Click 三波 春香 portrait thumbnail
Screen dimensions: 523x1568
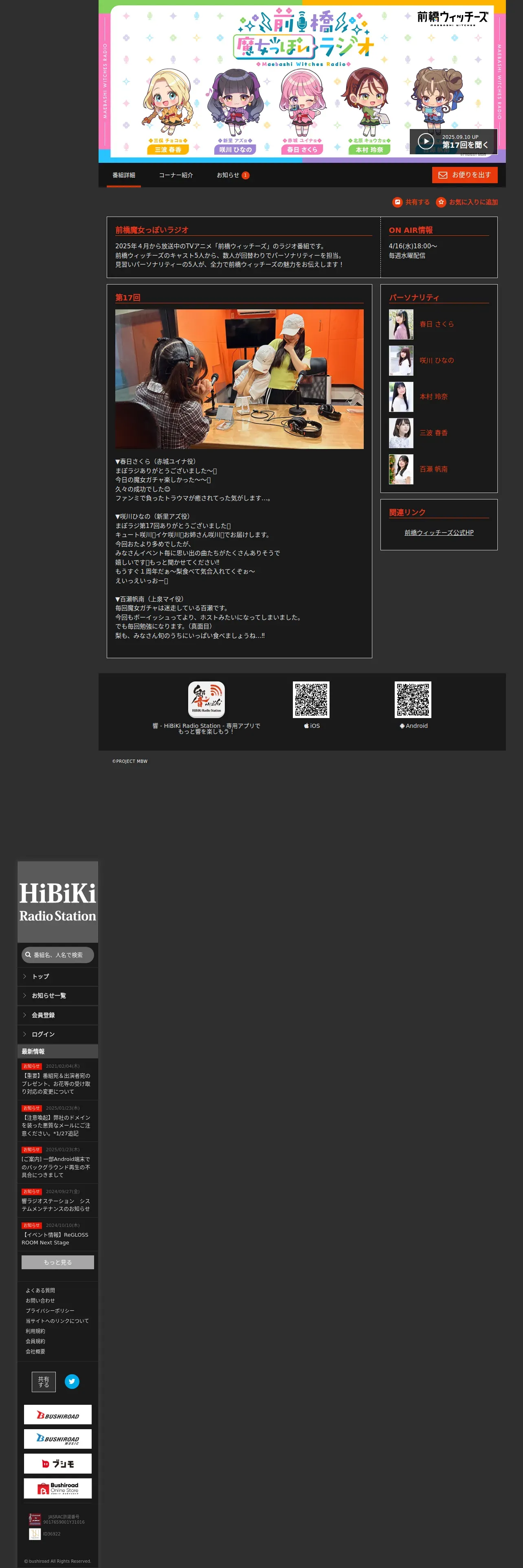(401, 434)
